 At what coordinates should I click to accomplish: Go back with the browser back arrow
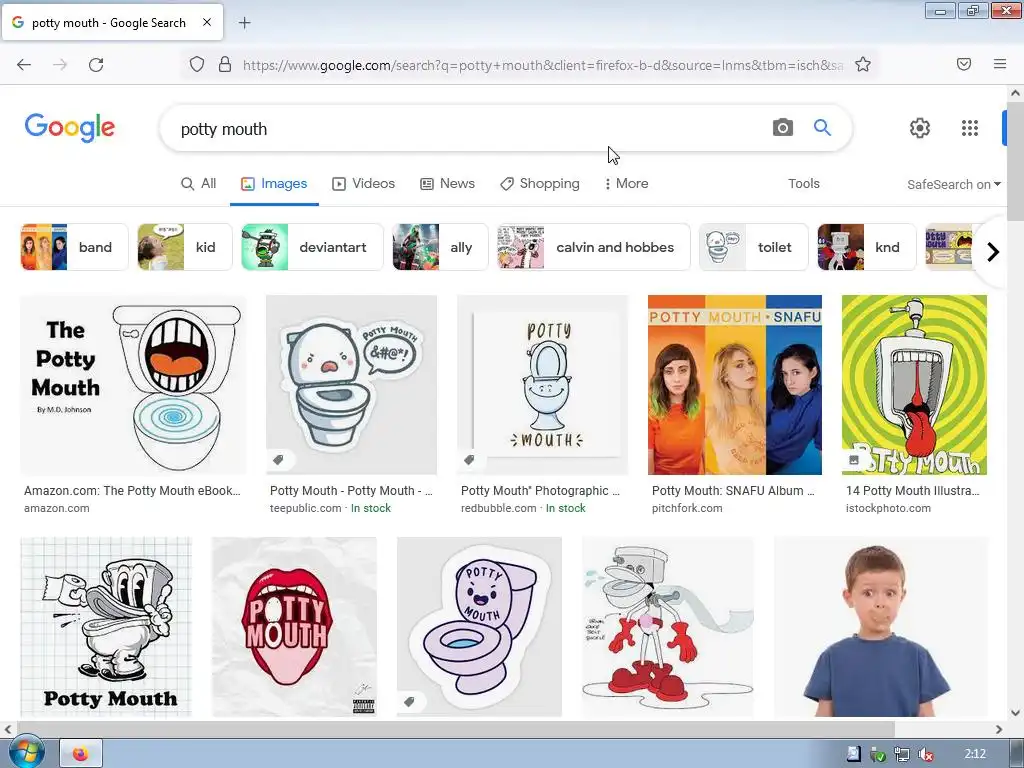click(x=24, y=65)
